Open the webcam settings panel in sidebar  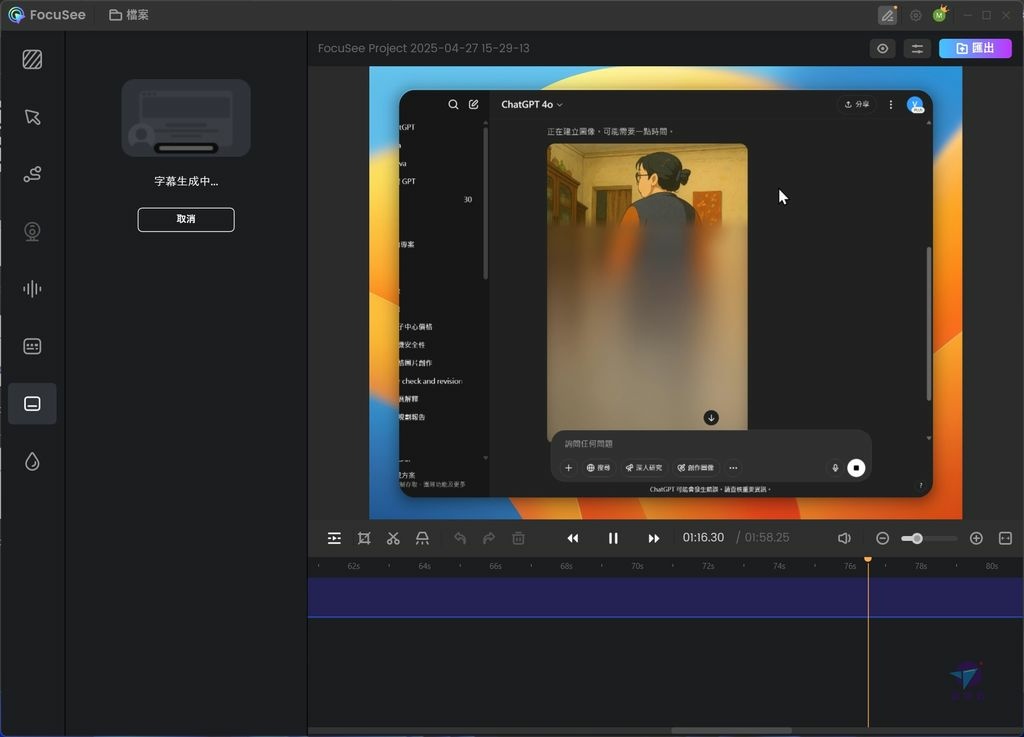(32, 232)
